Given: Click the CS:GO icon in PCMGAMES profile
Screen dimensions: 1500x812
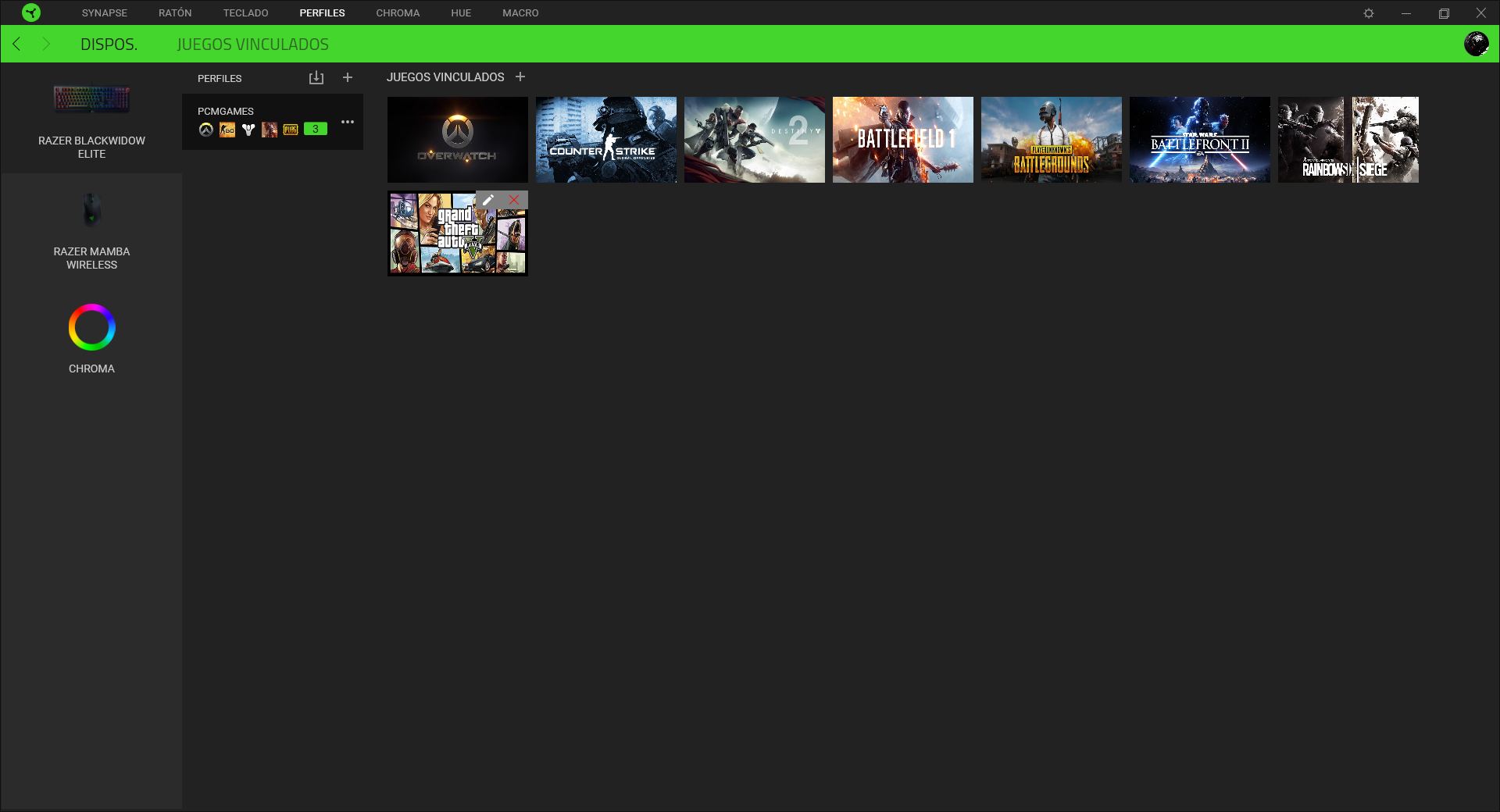Looking at the screenshot, I should pos(227,130).
